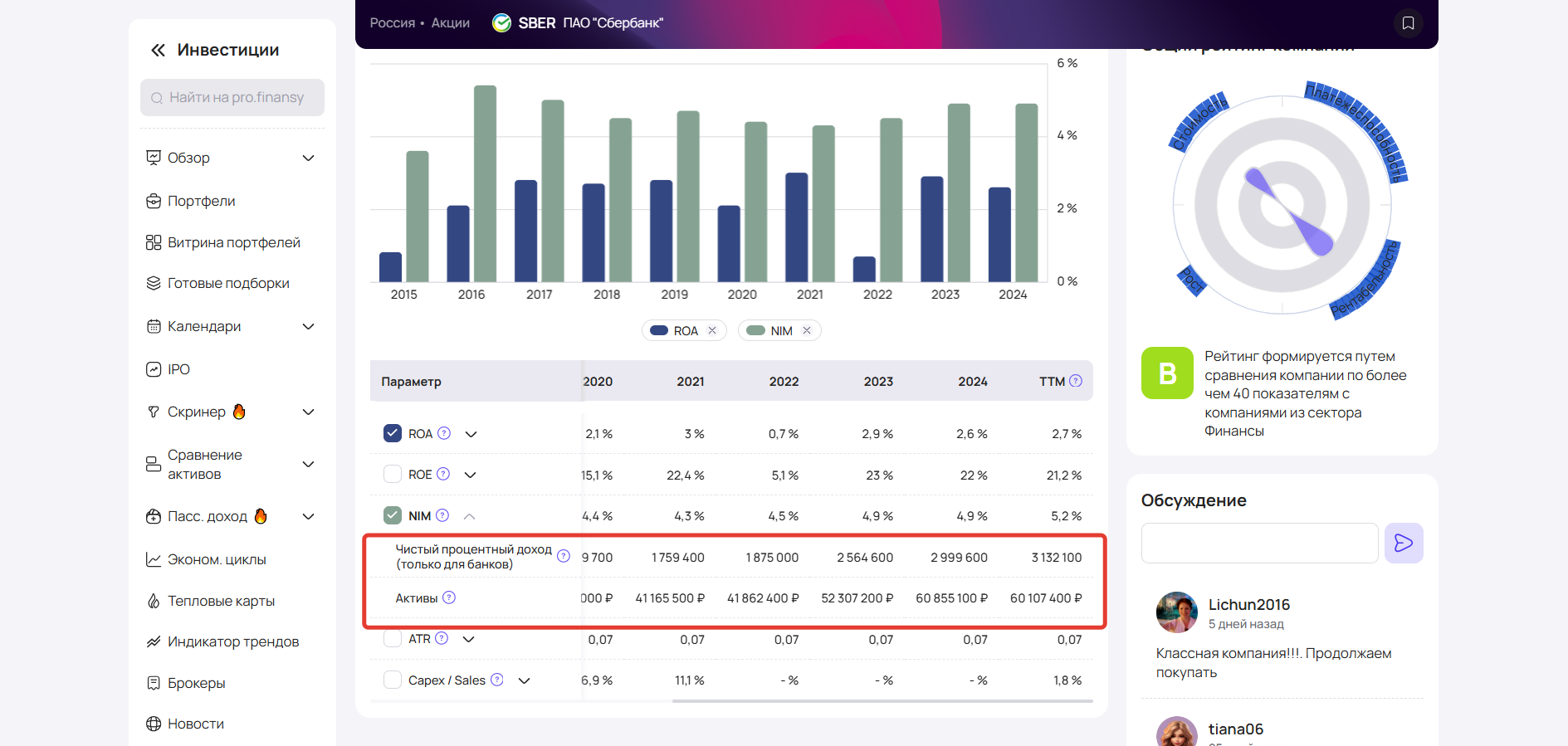This screenshot has width=1568, height=746.
Task: Expand the ROE row details
Action: 470,475
